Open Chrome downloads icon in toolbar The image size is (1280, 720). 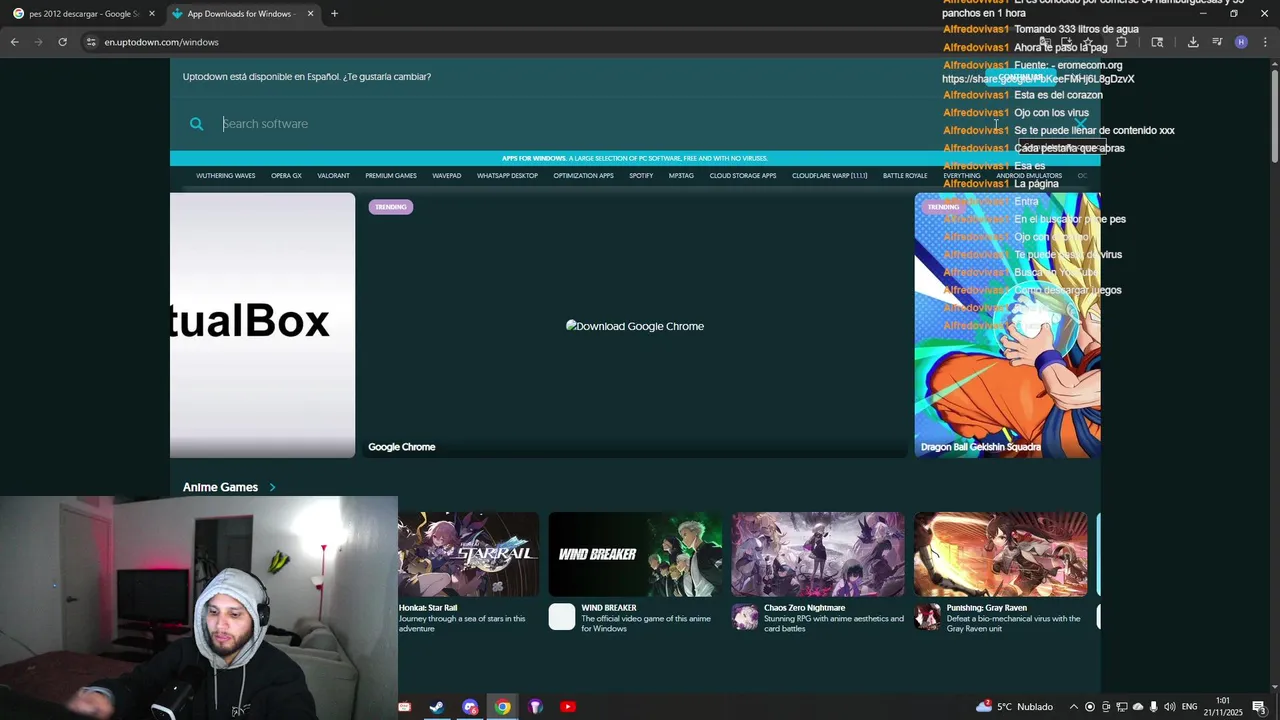point(1193,42)
